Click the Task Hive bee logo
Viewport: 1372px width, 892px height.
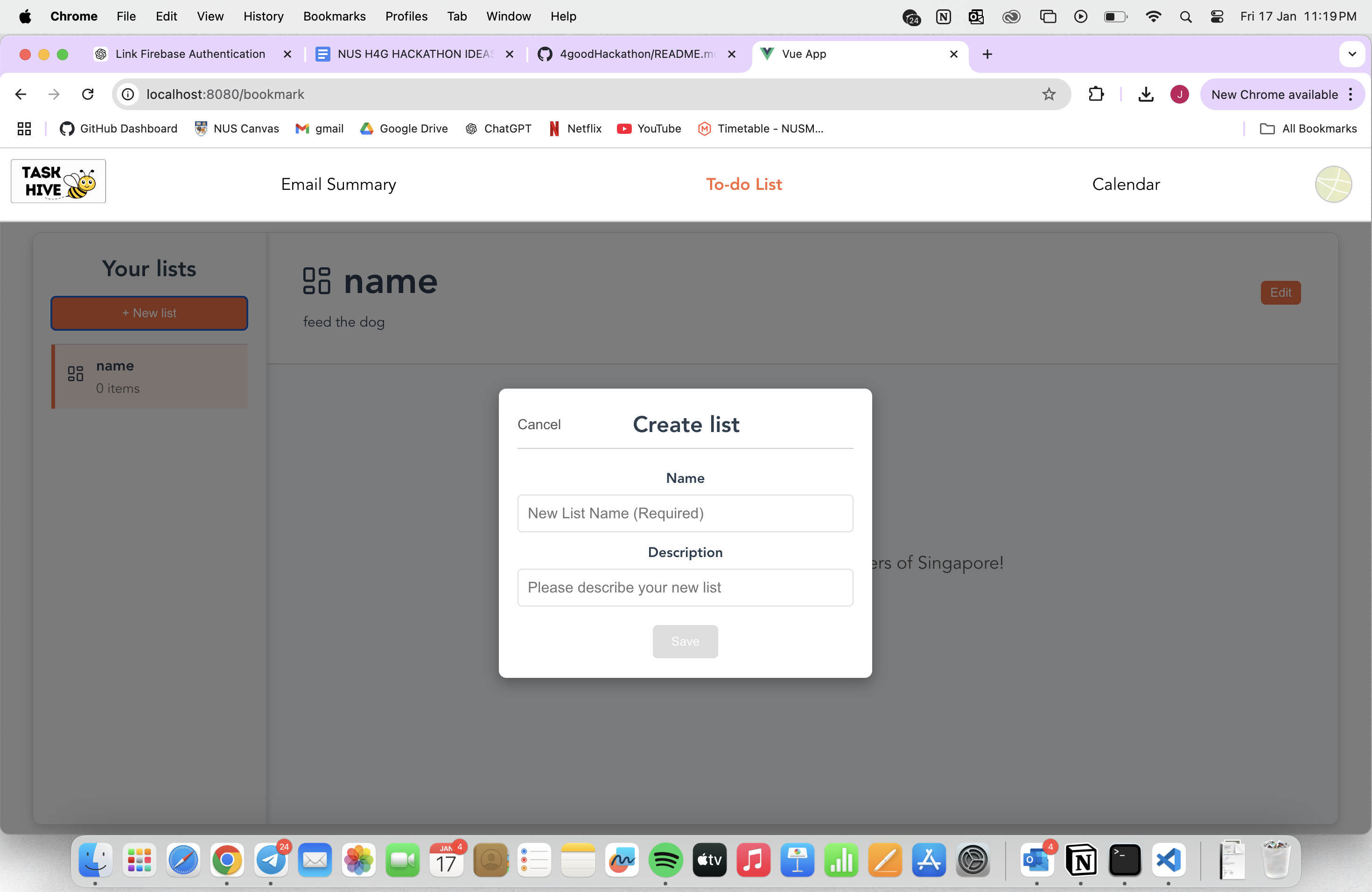pos(58,181)
